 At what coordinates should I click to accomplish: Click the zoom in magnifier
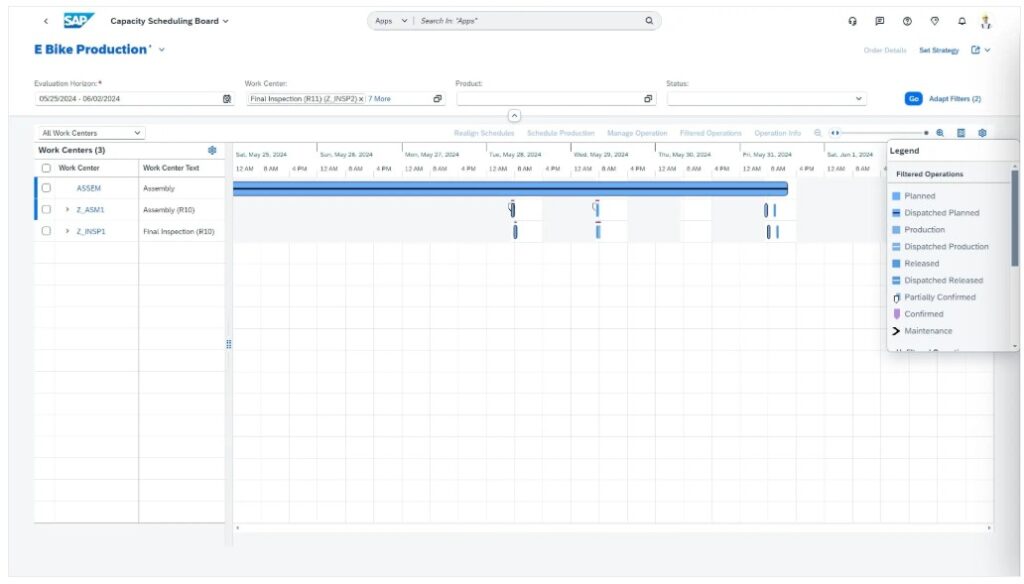point(940,133)
